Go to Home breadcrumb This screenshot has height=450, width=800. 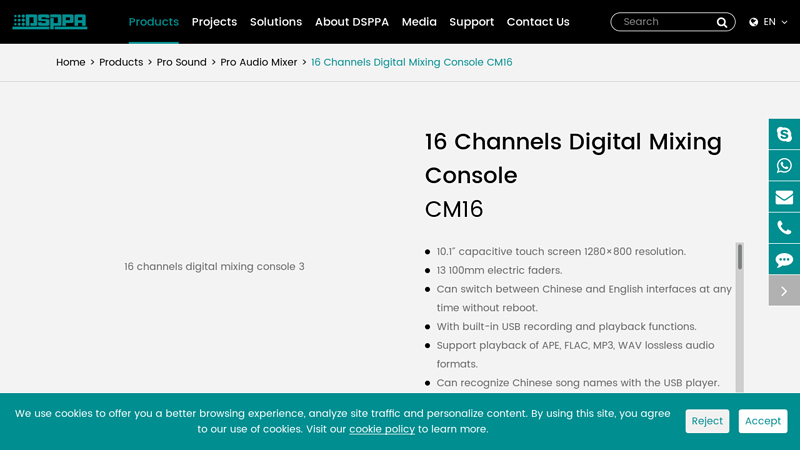click(x=70, y=62)
